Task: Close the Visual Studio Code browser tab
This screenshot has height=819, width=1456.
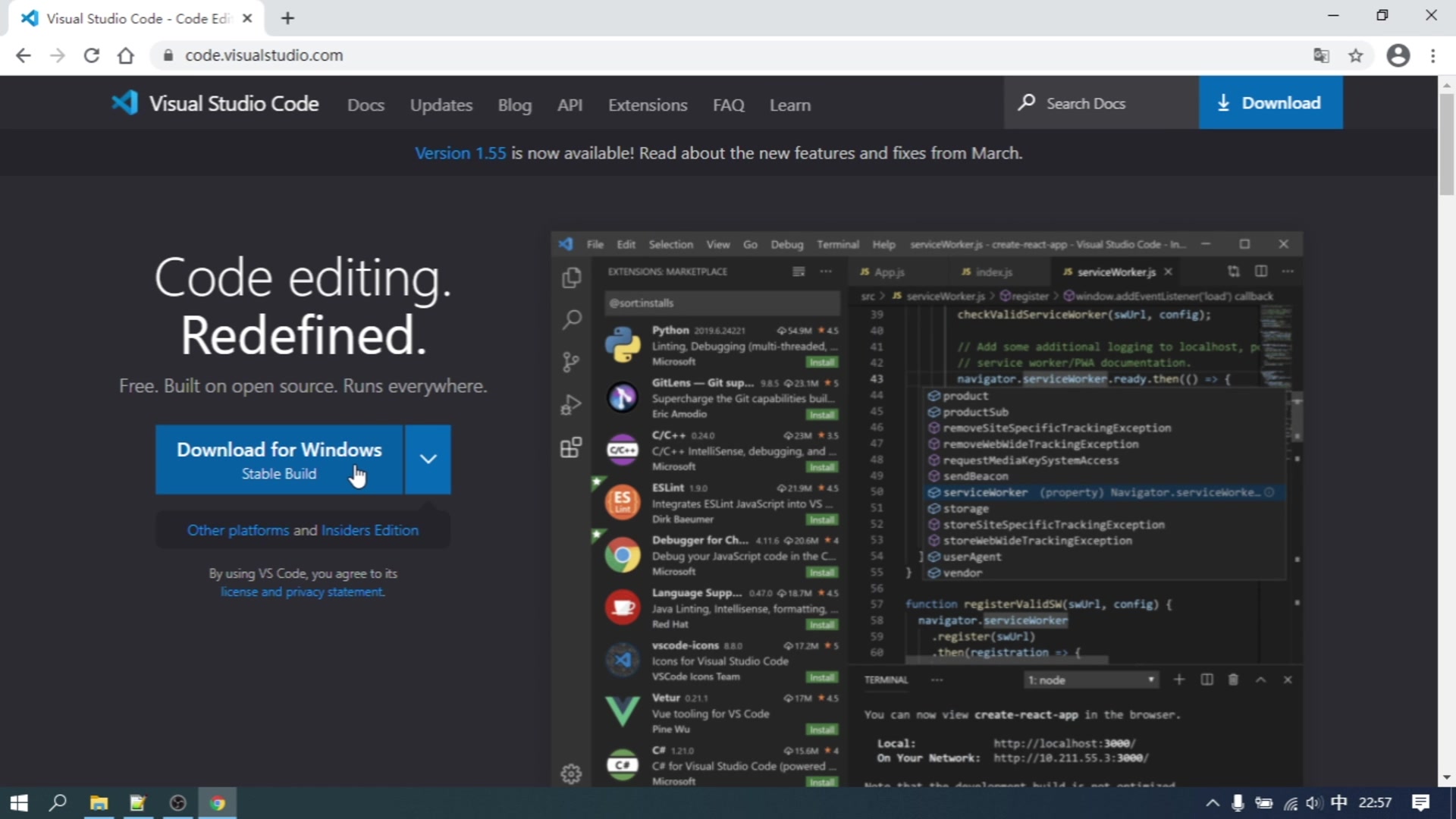Action: (x=247, y=18)
